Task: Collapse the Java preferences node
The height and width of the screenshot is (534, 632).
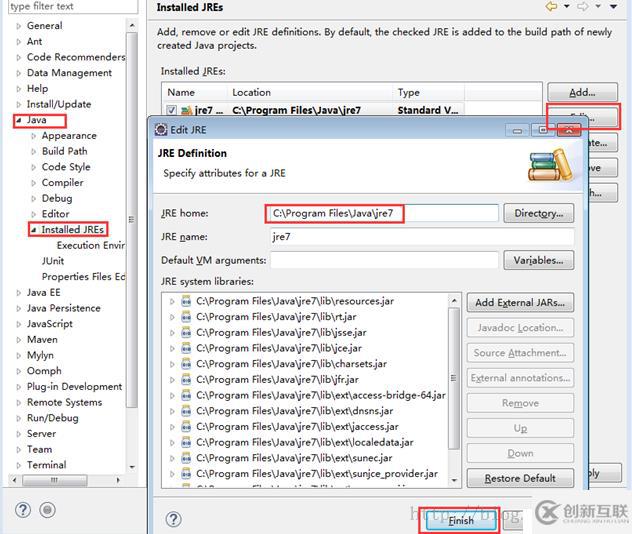Action: (x=19, y=120)
